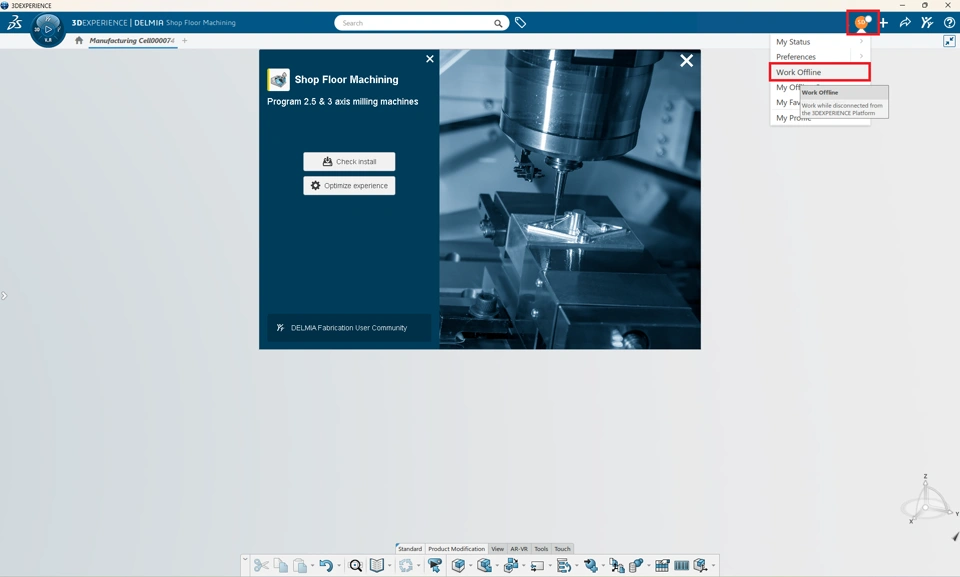
Task: Click the magnifier search-in-view icon
Action: coord(355,565)
